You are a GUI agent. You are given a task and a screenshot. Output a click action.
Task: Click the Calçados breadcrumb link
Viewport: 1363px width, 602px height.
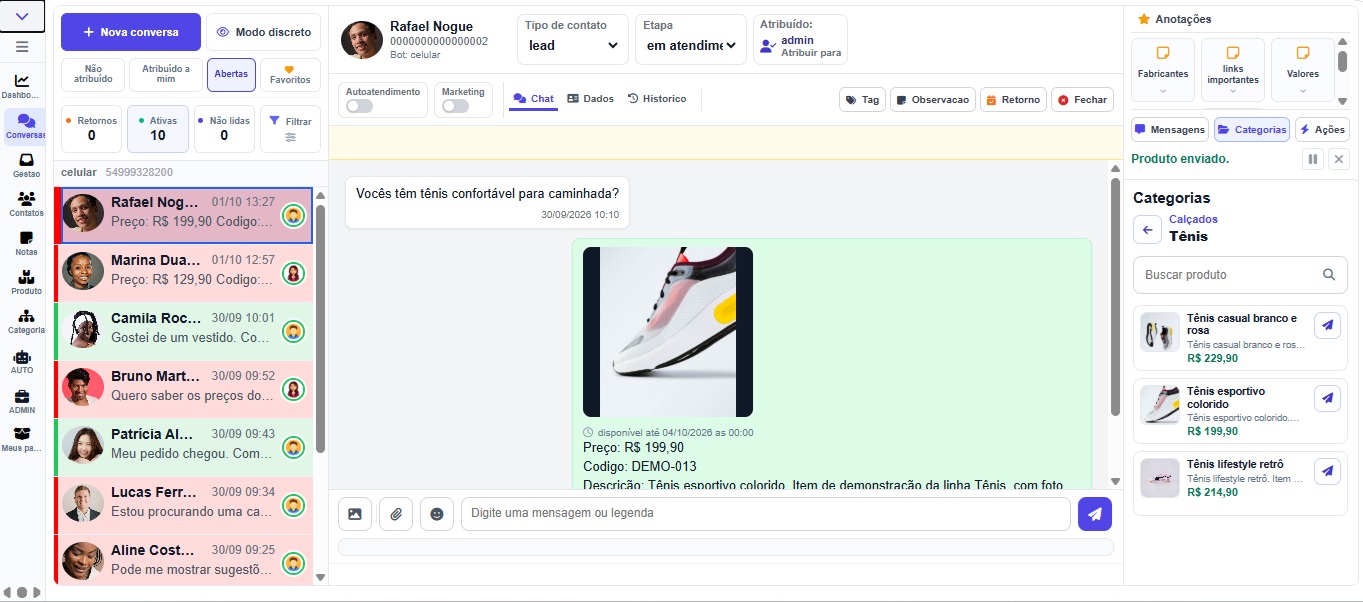pos(1193,219)
